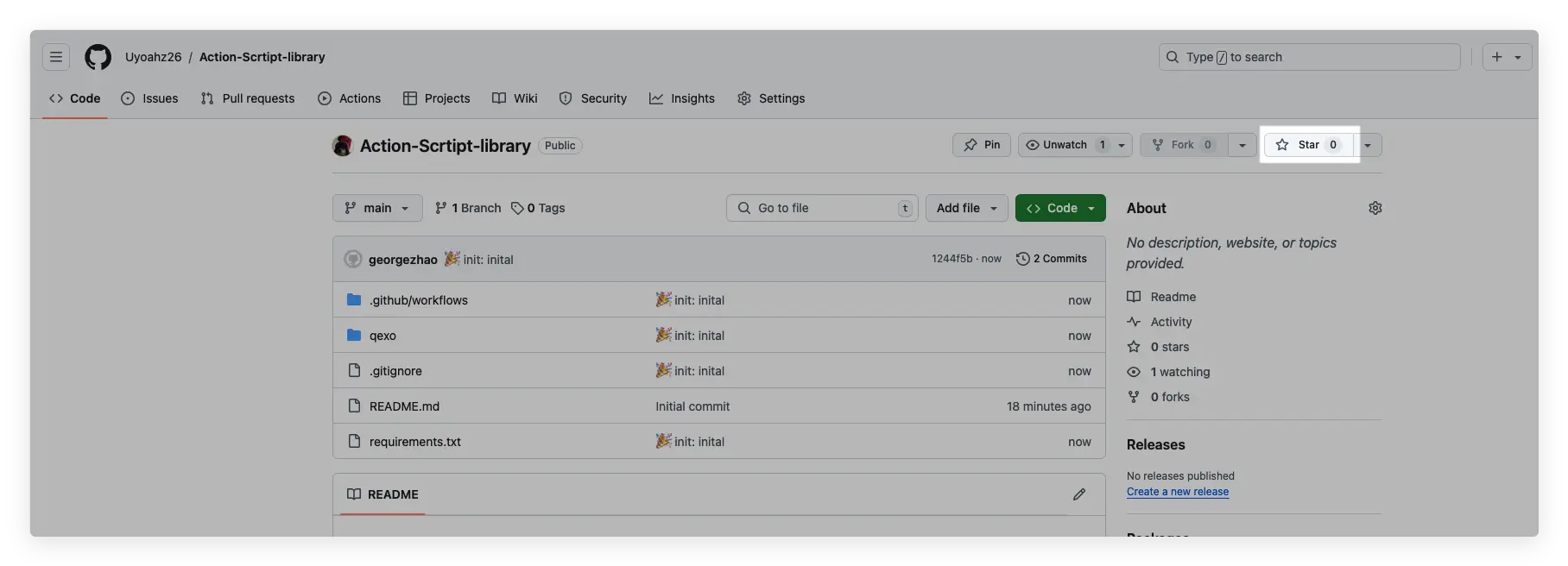Click the Type / to search field
The height and width of the screenshot is (566, 1568).
pos(1309,57)
